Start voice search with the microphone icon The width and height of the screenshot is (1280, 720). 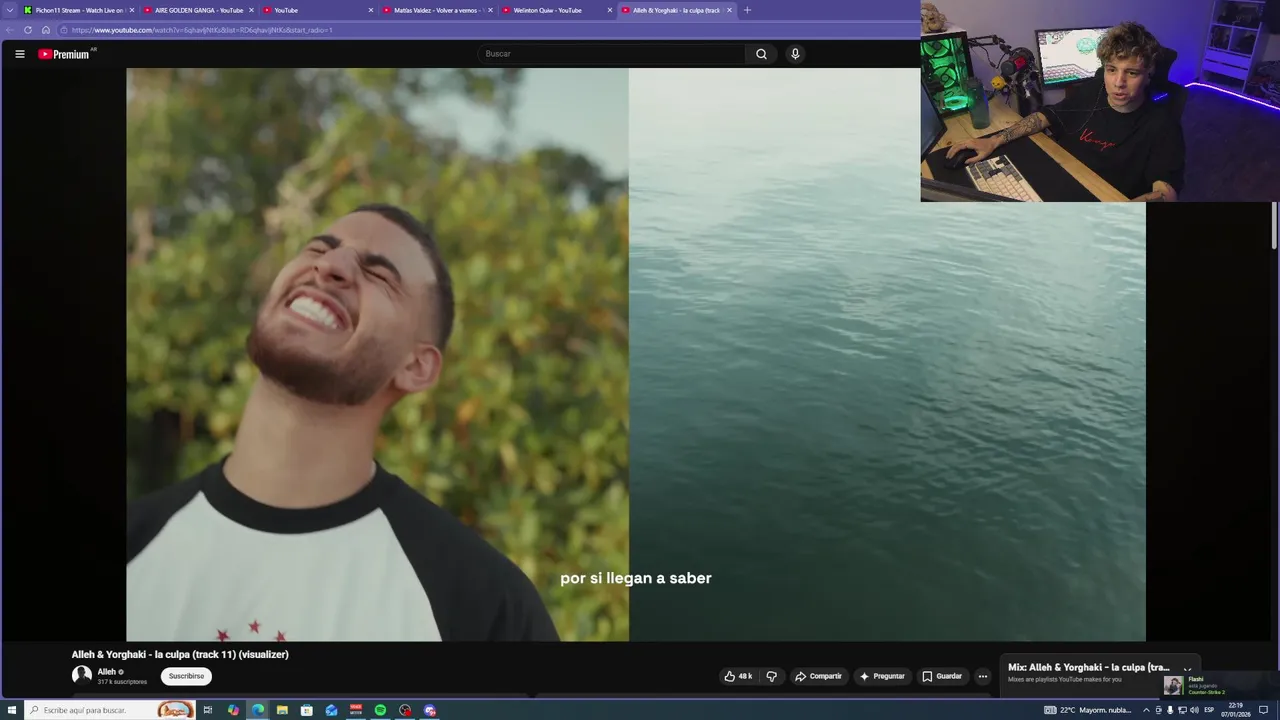795,54
